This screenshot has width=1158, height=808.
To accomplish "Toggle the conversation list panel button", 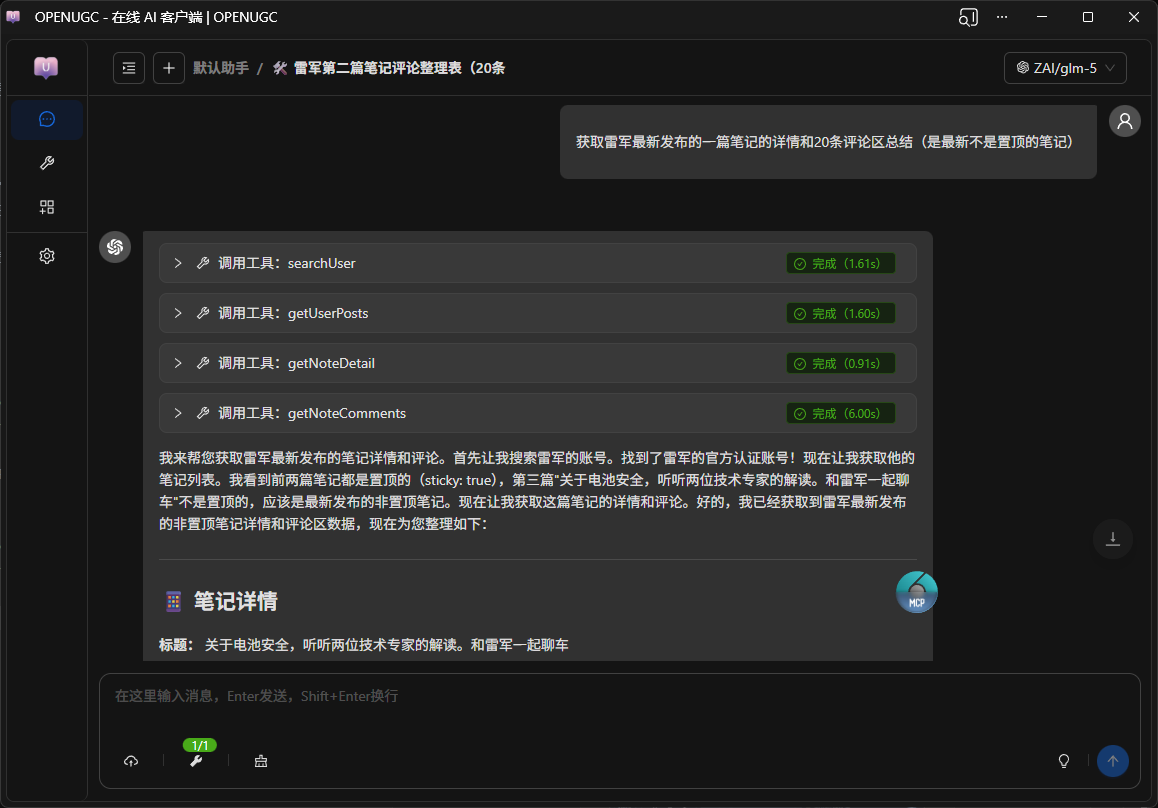I will tap(129, 68).
